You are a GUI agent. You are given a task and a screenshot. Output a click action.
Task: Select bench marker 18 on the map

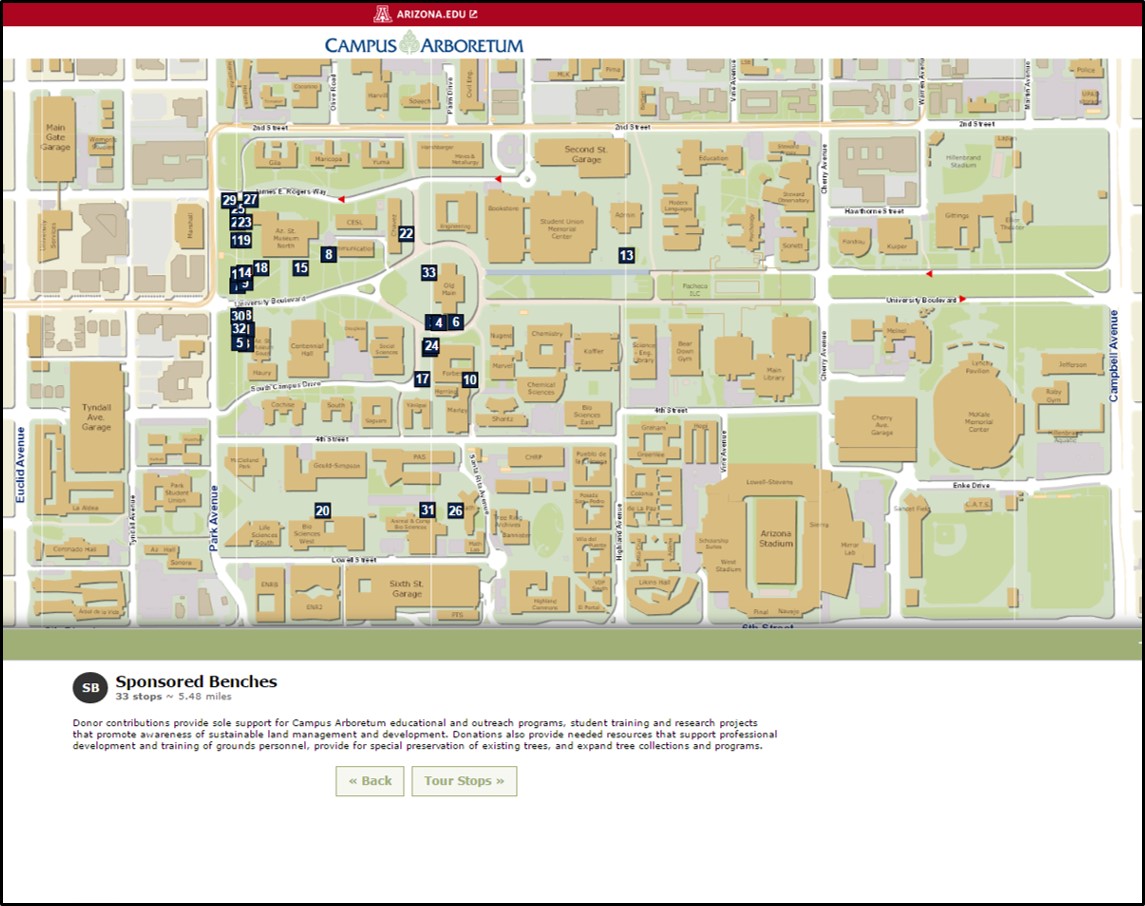[261, 268]
